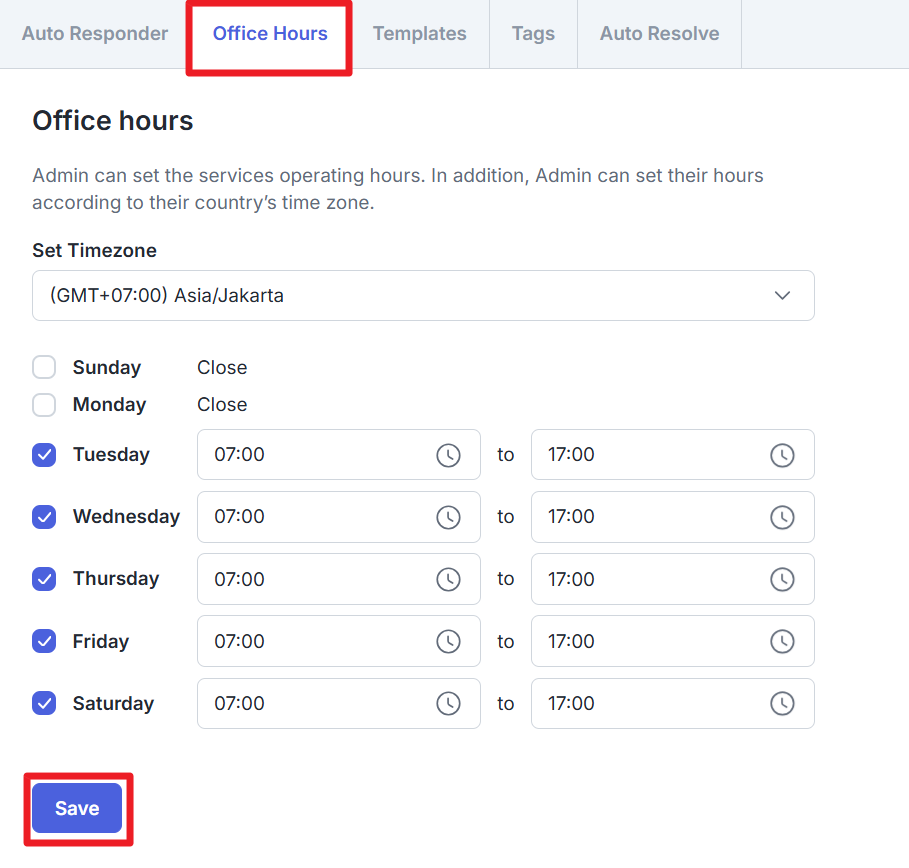Click clock icon in Tuesday end time

click(782, 455)
